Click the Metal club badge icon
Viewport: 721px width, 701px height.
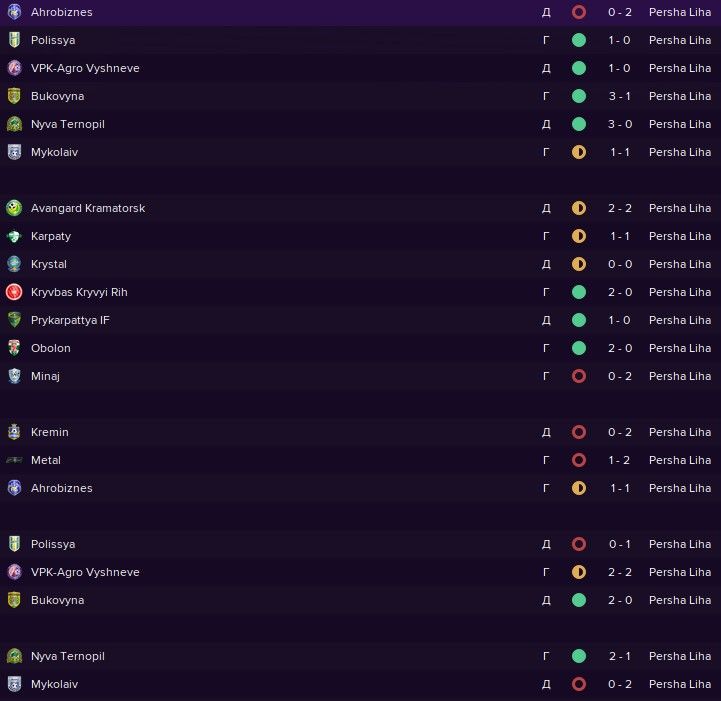click(x=14, y=460)
